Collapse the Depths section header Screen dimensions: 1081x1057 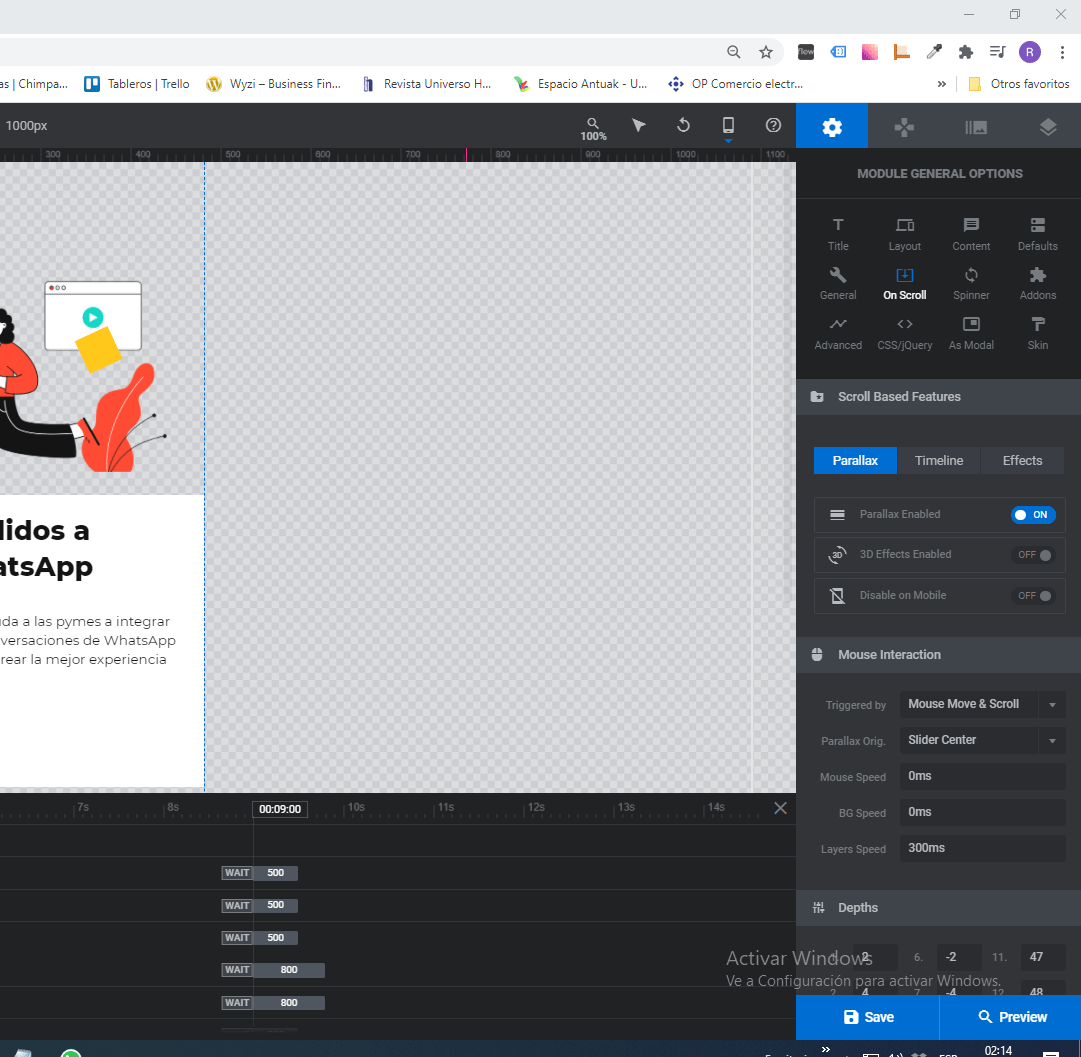click(x=938, y=908)
